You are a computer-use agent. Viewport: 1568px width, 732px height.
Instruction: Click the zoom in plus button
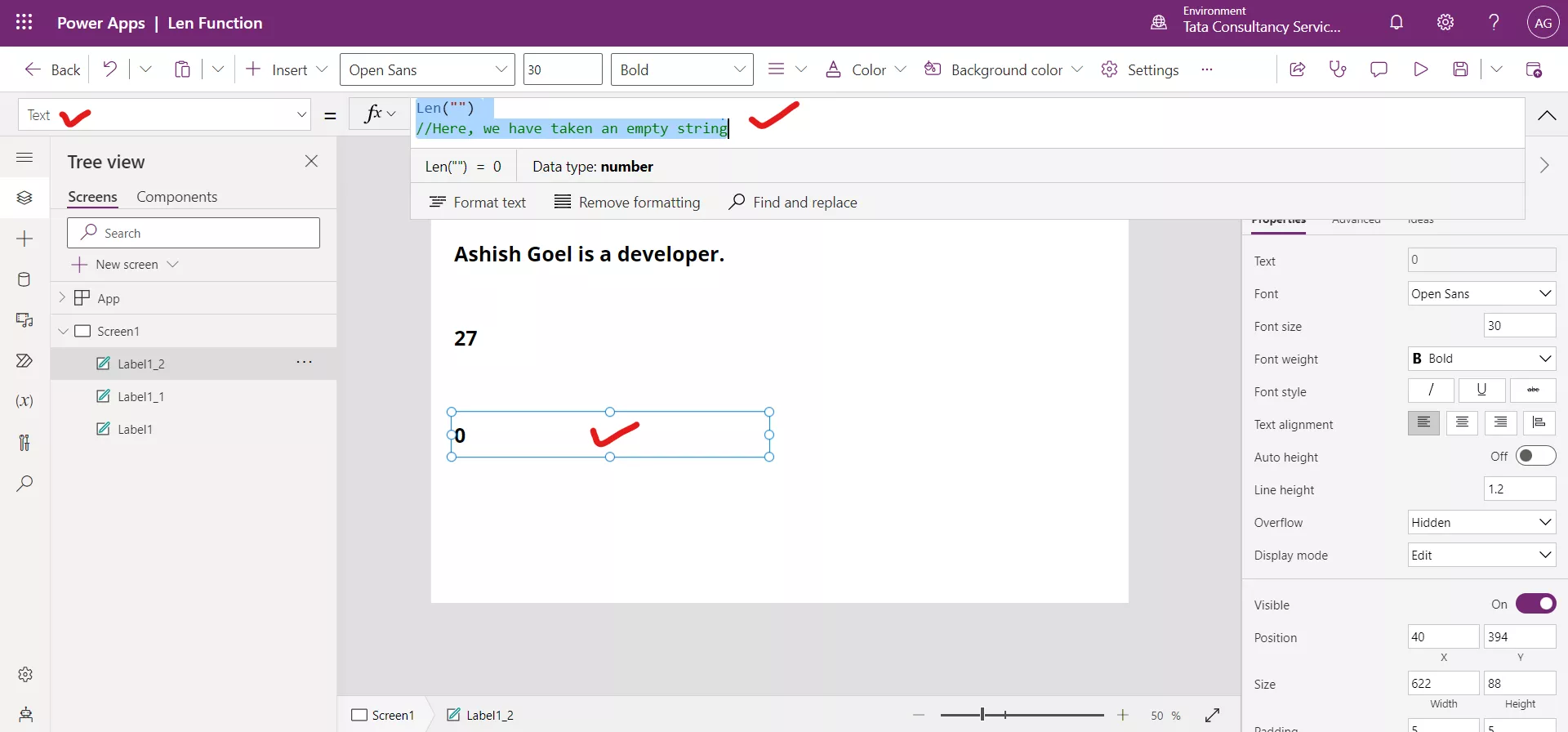(1123, 715)
